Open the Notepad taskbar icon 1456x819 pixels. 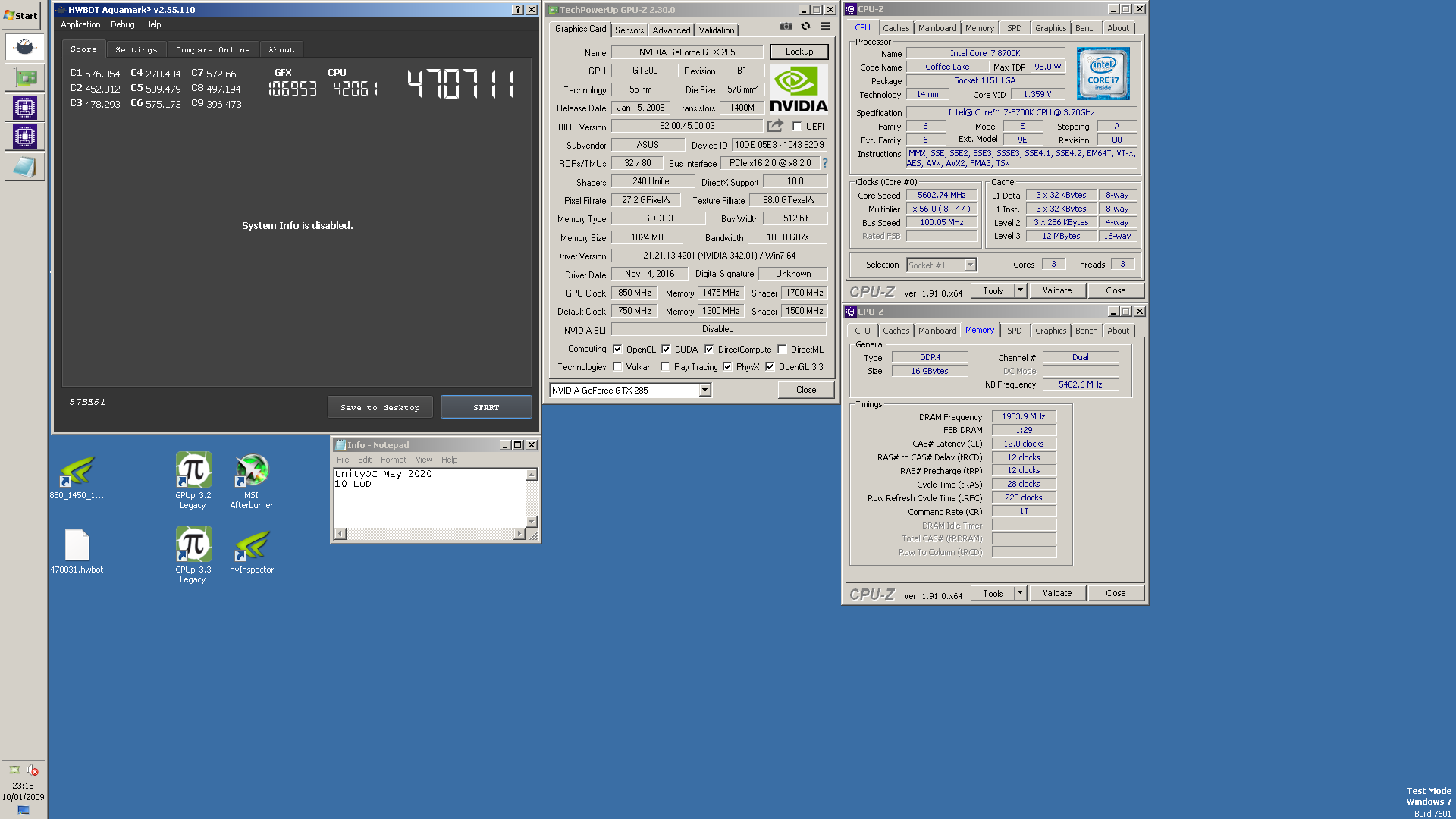24,166
